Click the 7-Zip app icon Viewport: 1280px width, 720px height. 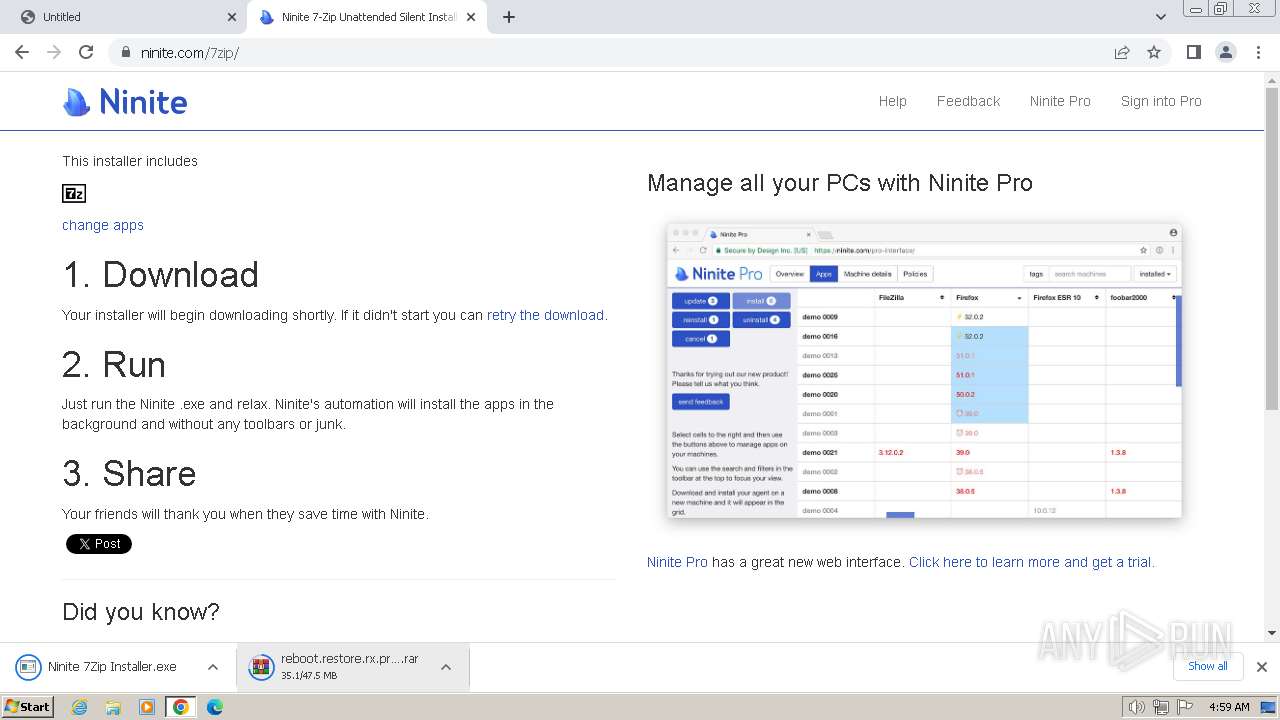tap(74, 193)
